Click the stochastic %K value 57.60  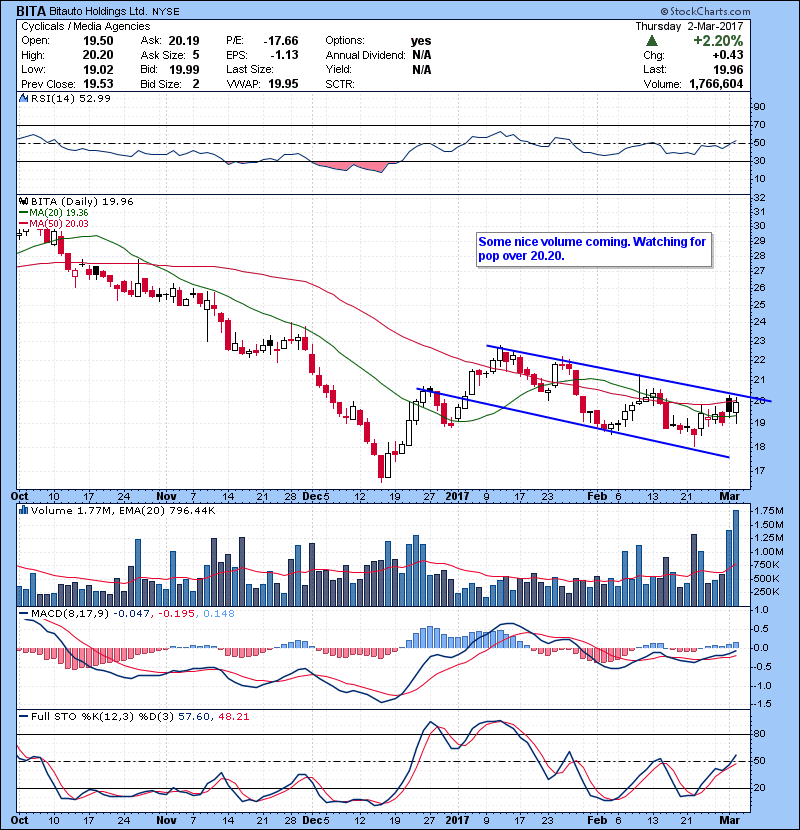194,716
